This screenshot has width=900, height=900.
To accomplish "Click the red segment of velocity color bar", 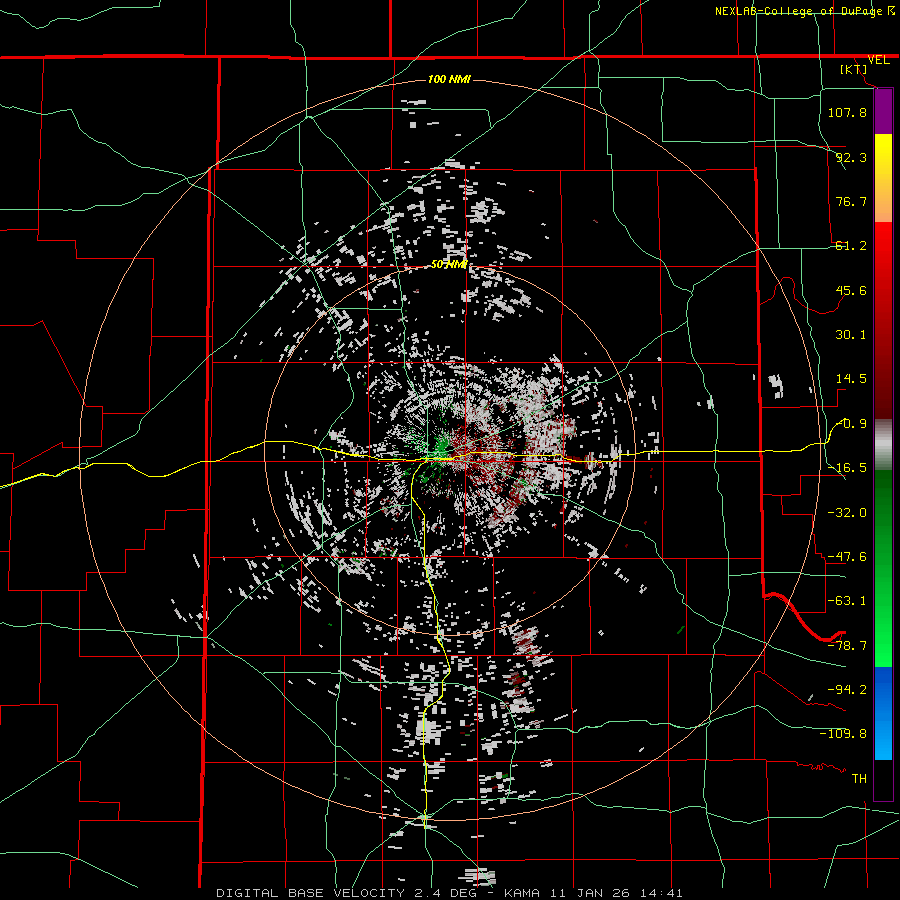I will click(883, 320).
